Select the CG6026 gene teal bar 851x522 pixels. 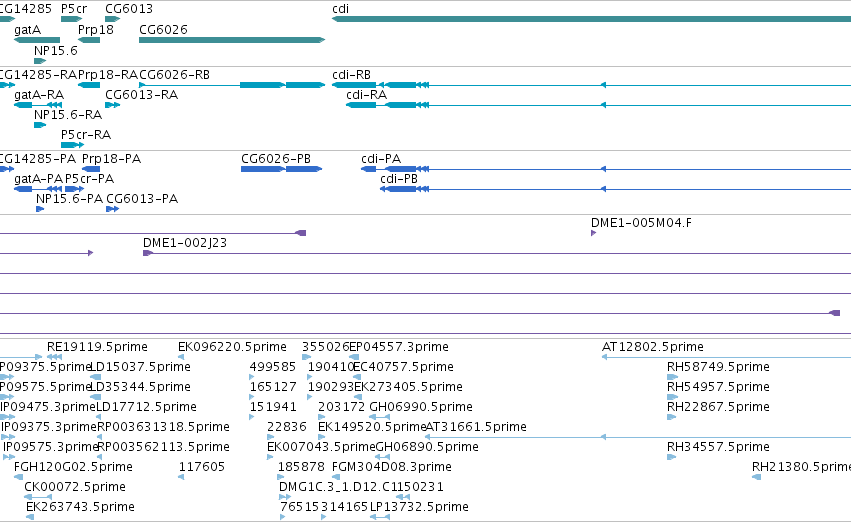[232, 40]
